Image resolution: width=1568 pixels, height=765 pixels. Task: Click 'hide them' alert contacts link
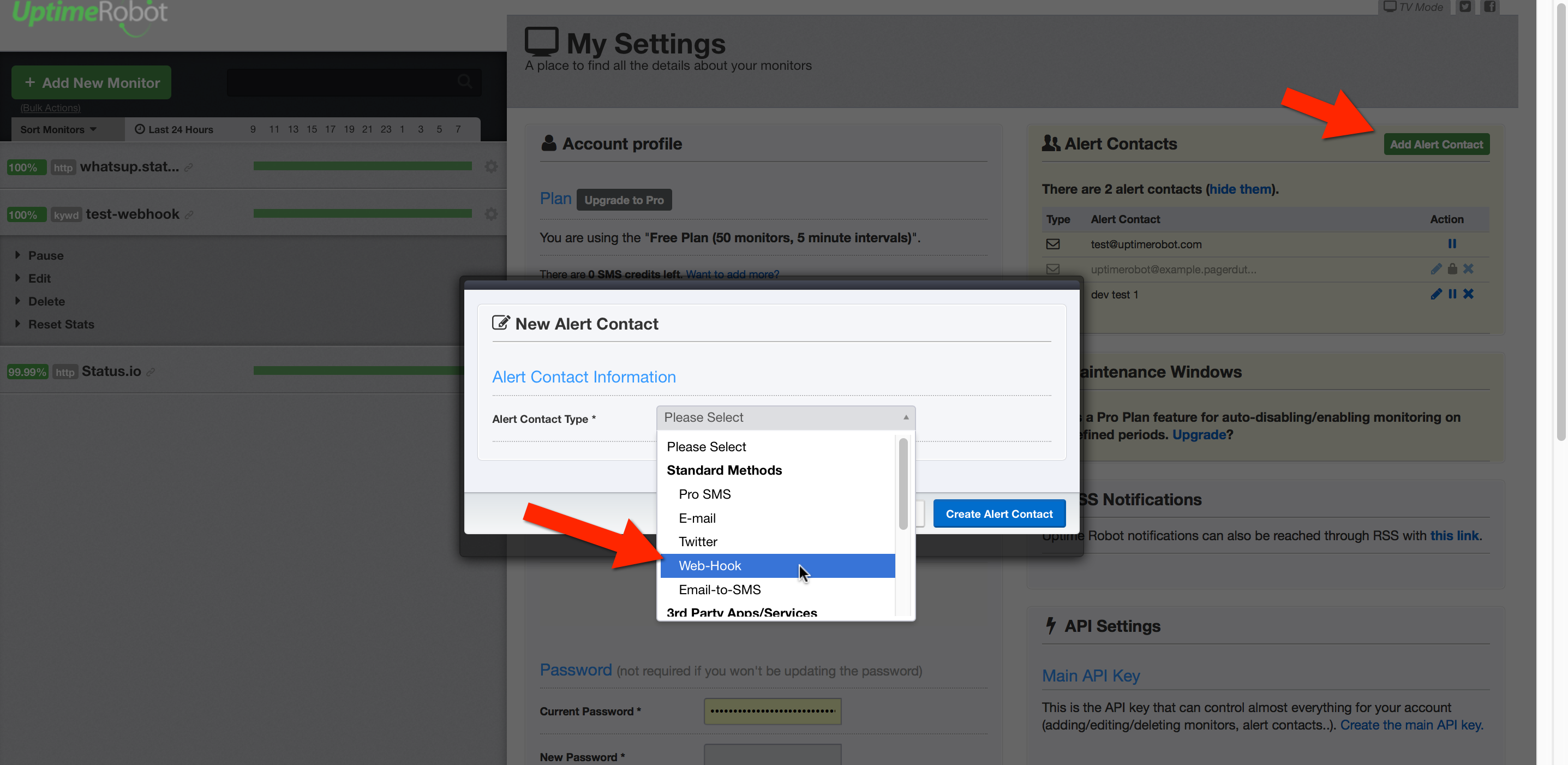[1240, 189]
